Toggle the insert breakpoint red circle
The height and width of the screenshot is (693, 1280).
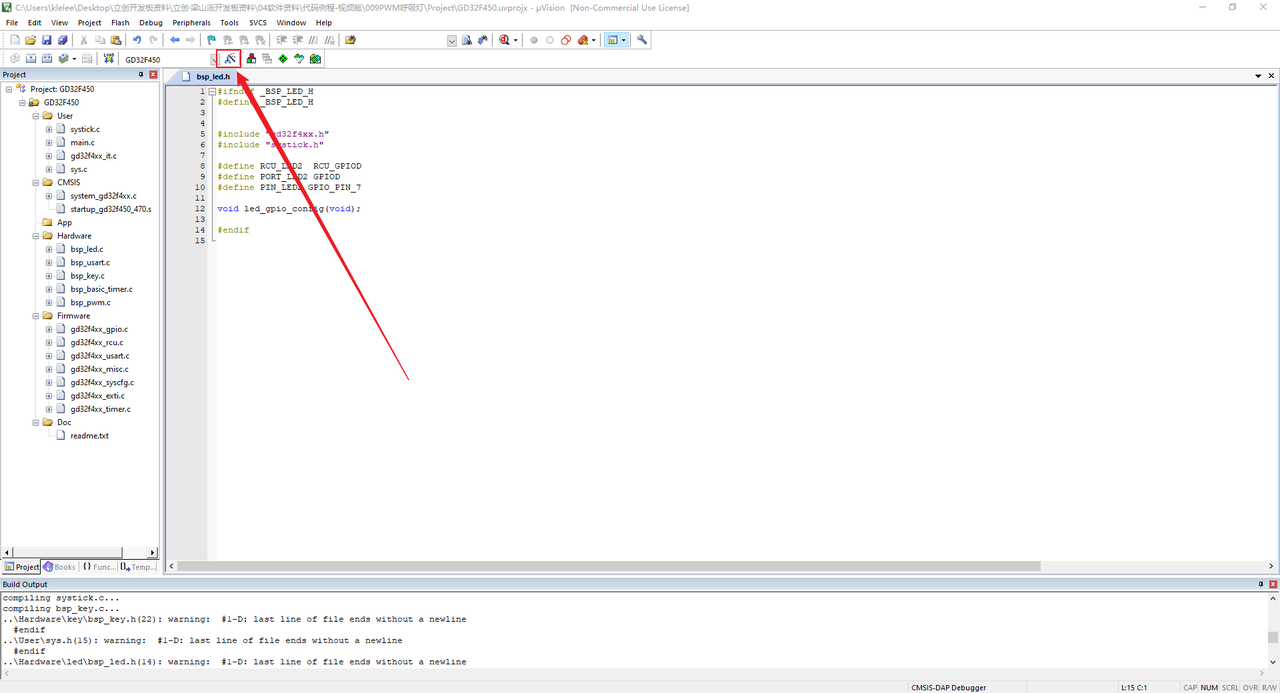tap(533, 40)
